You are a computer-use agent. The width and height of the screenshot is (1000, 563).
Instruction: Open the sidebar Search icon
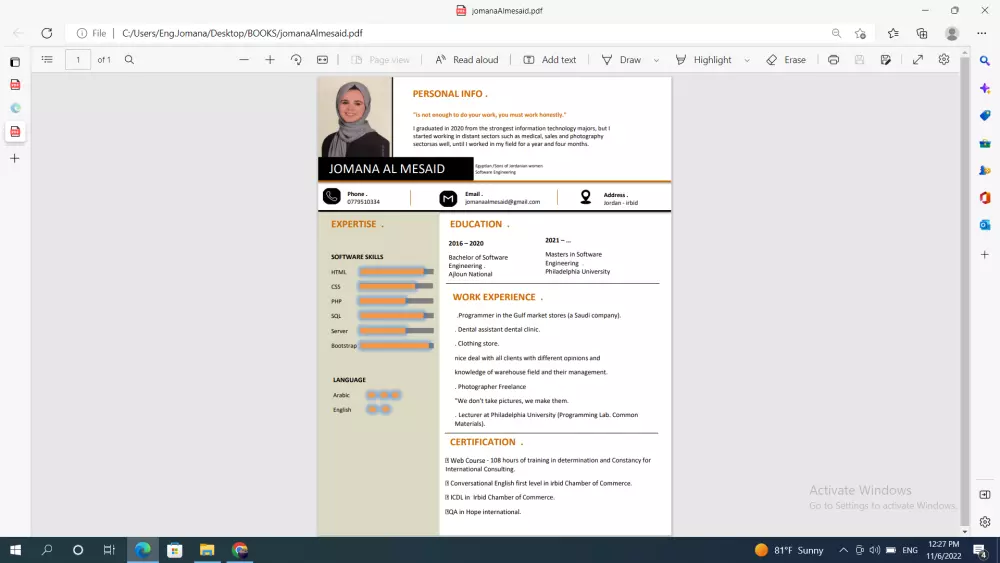[985, 61]
